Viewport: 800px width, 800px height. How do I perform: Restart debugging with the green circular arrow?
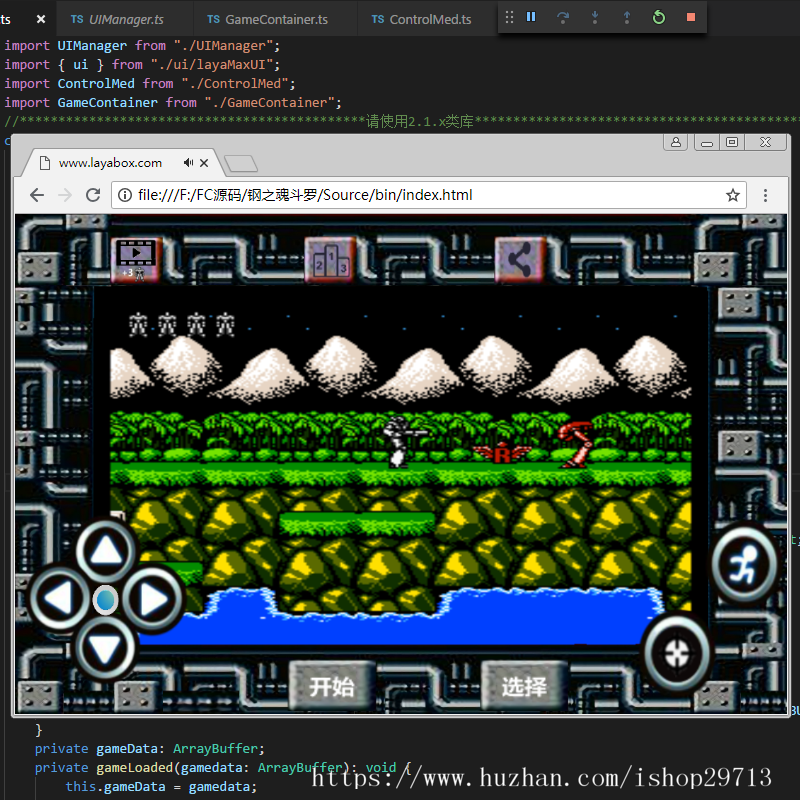coord(658,17)
